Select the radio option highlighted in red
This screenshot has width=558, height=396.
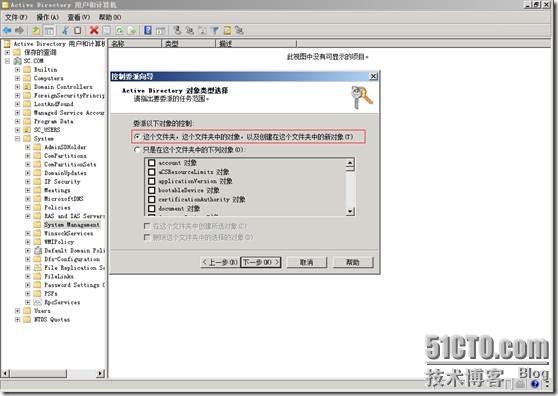coord(137,137)
